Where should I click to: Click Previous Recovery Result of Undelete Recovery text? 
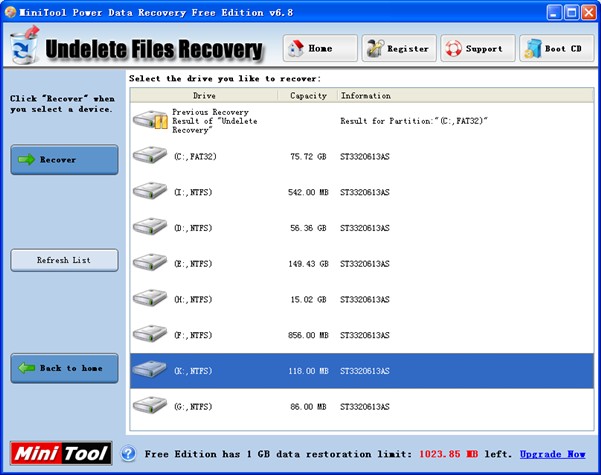214,121
